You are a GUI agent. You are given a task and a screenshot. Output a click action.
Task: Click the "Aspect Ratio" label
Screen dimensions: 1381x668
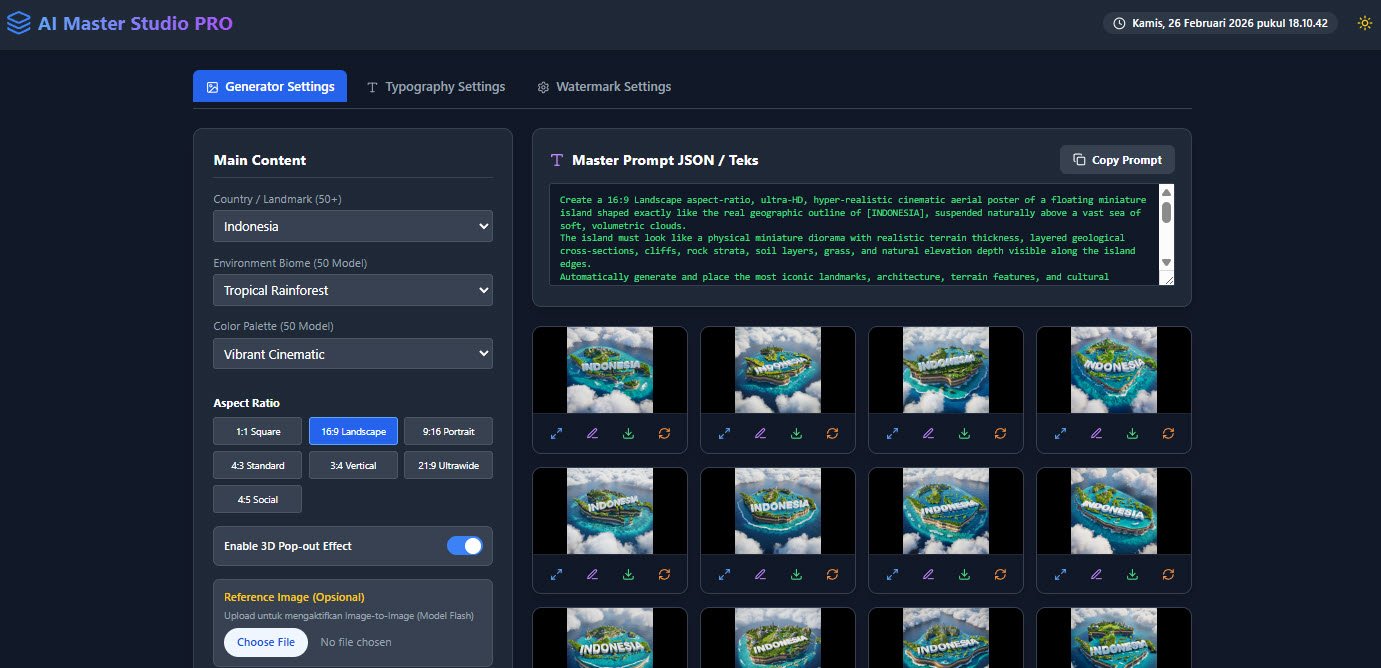[246, 403]
